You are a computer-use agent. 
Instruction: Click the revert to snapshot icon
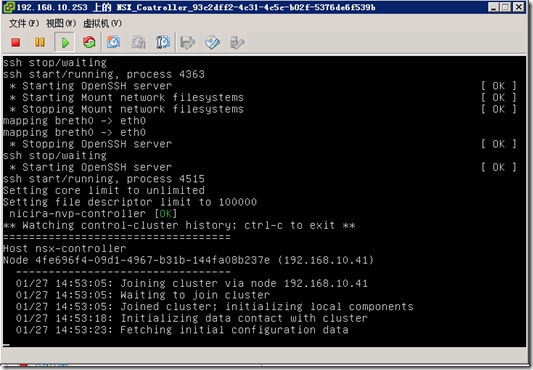pos(138,43)
